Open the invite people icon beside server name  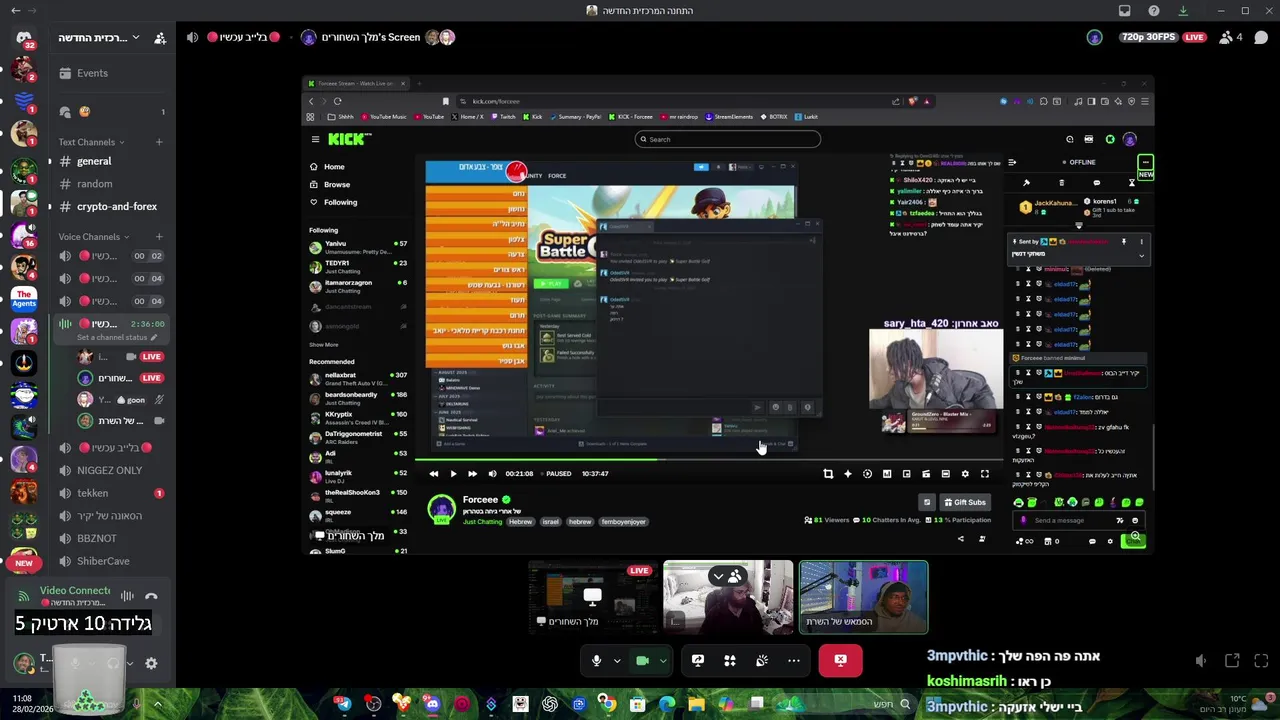pyautogui.click(x=160, y=38)
